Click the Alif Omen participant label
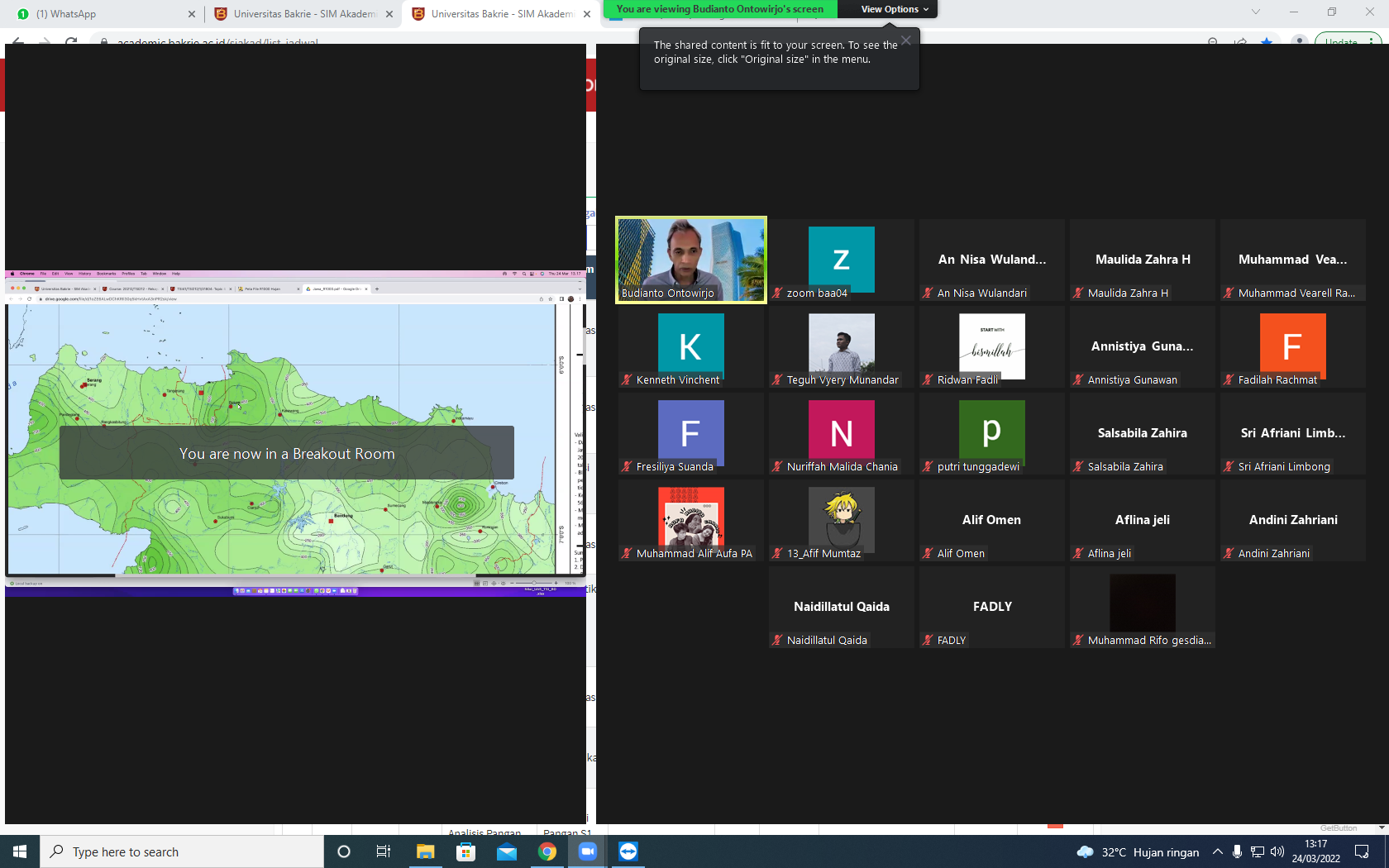The height and width of the screenshot is (868, 1389). pos(961,553)
